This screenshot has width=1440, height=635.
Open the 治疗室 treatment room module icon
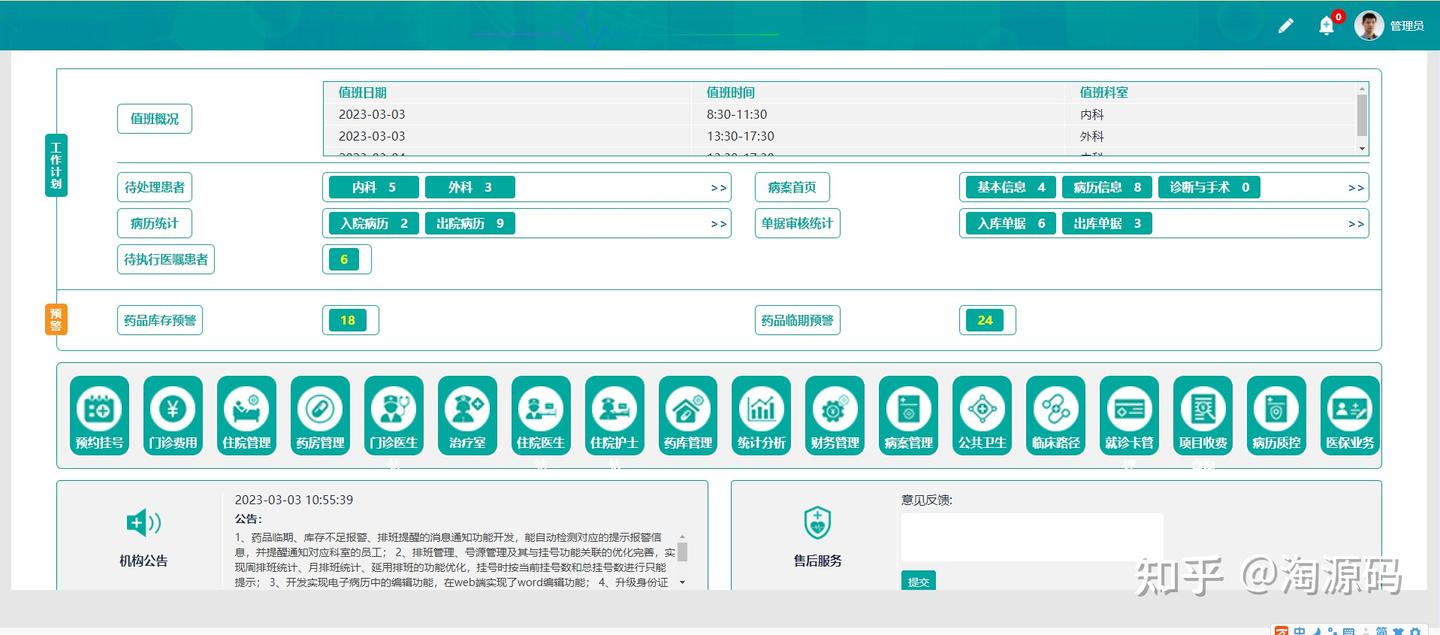[x=466, y=414]
